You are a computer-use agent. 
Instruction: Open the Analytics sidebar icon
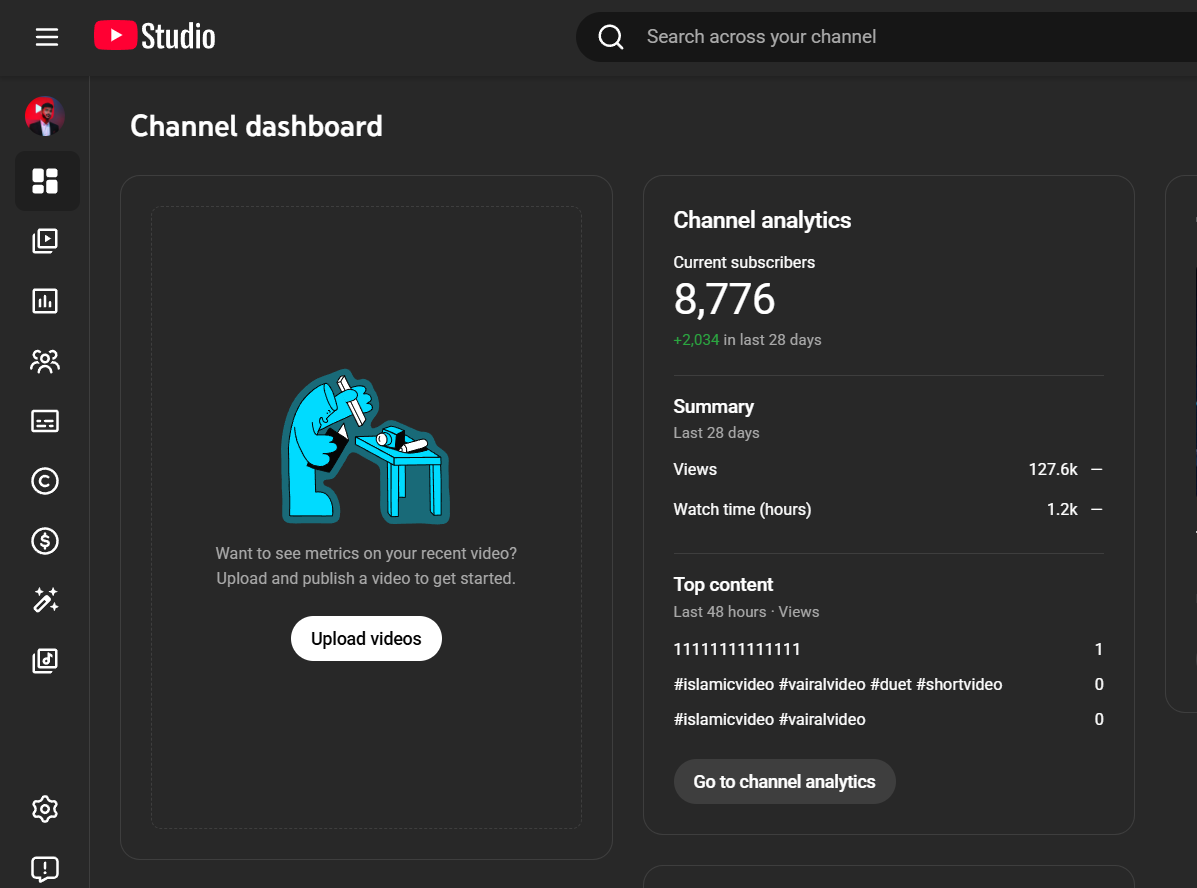pyautogui.click(x=45, y=301)
